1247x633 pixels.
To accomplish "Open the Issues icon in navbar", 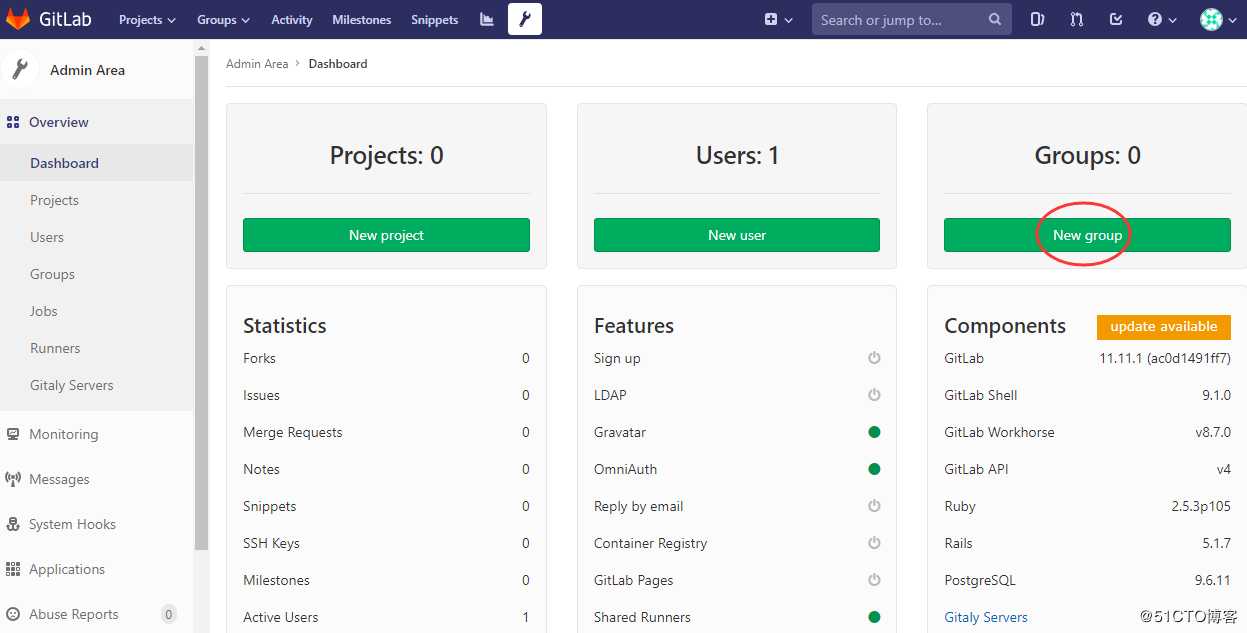I will pos(1038,19).
